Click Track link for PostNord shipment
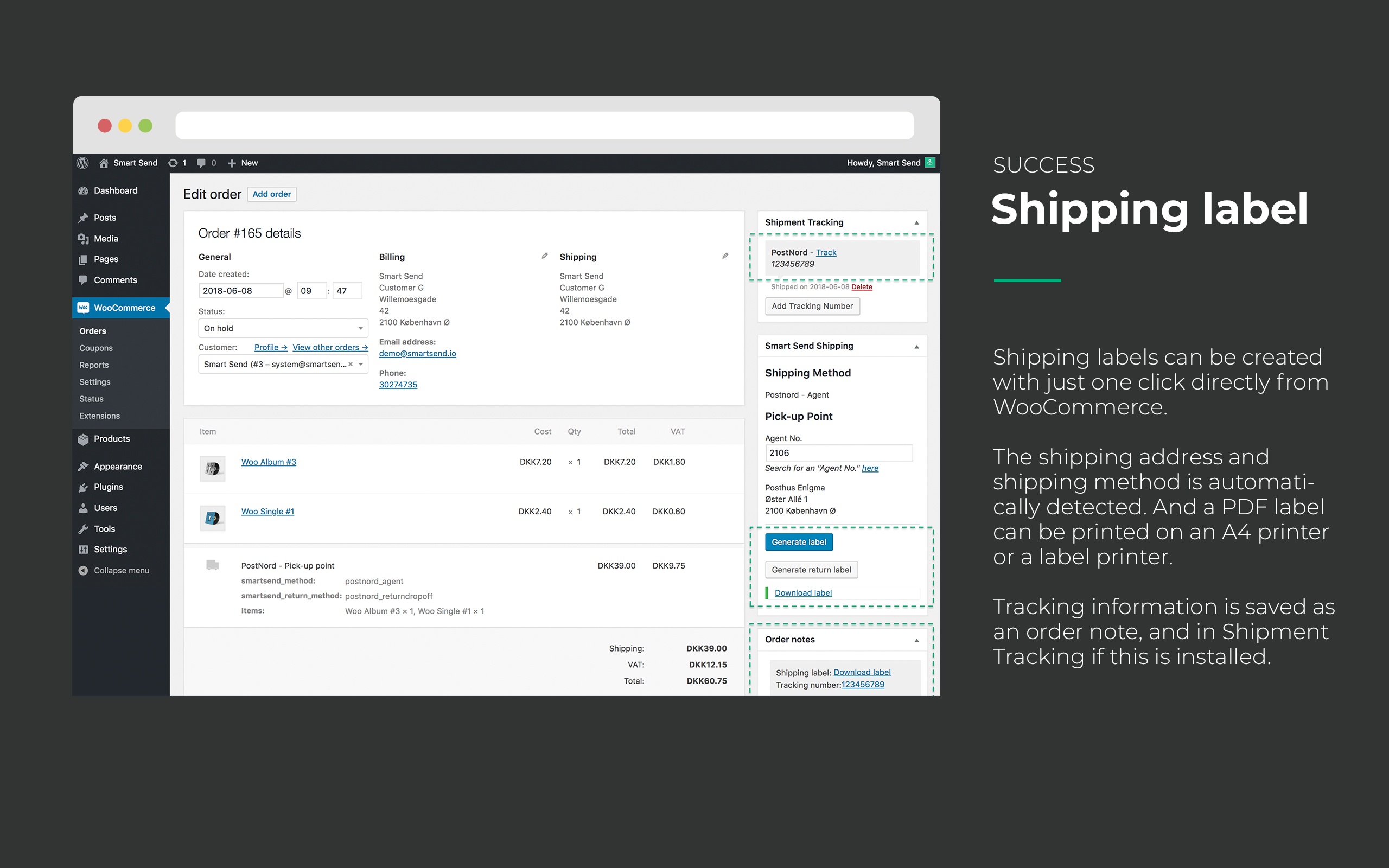The image size is (1389, 868). click(x=825, y=252)
